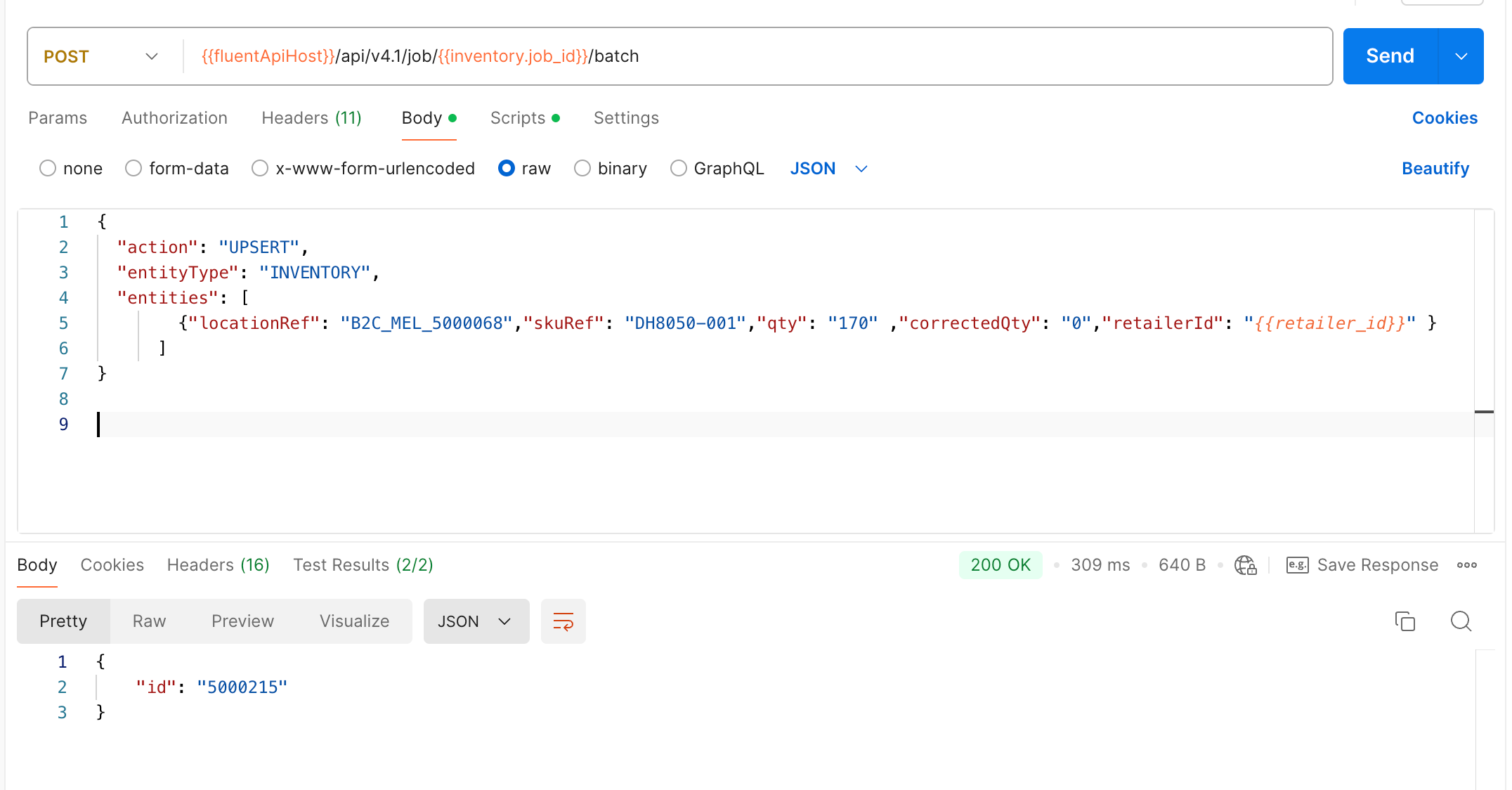Click the Beautify link
1512x790 pixels.
click(1435, 169)
